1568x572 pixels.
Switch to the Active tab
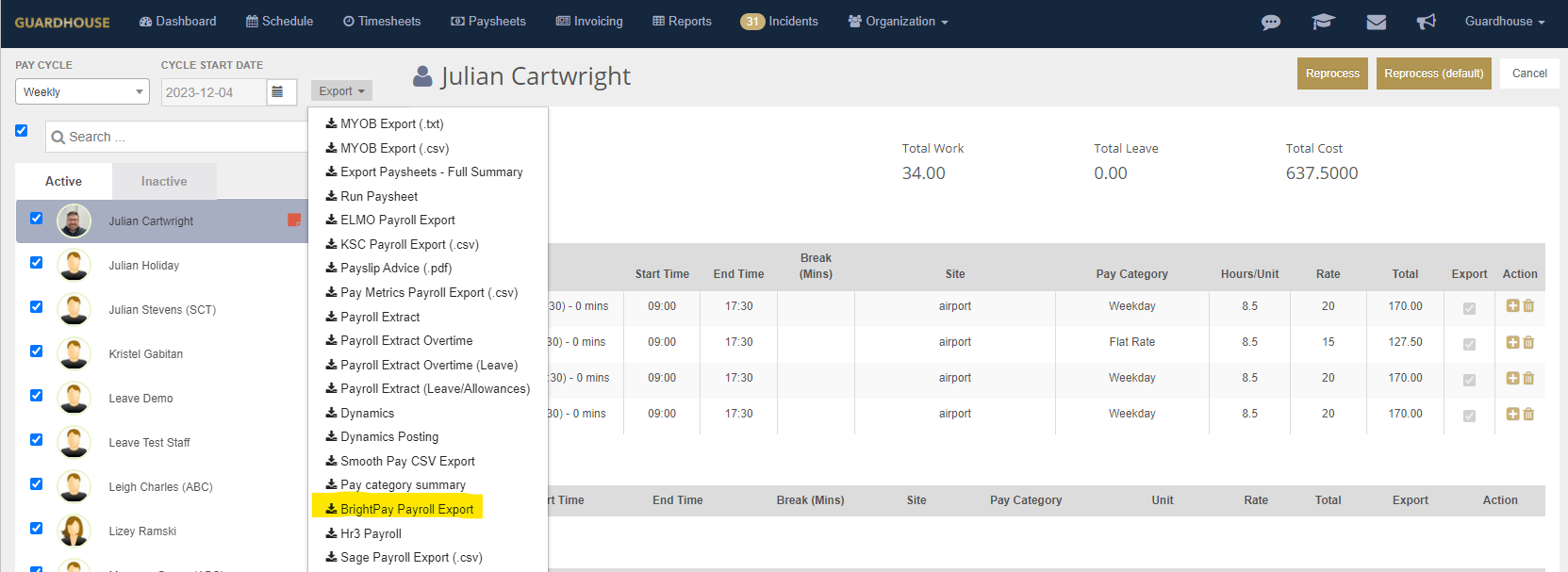point(63,181)
